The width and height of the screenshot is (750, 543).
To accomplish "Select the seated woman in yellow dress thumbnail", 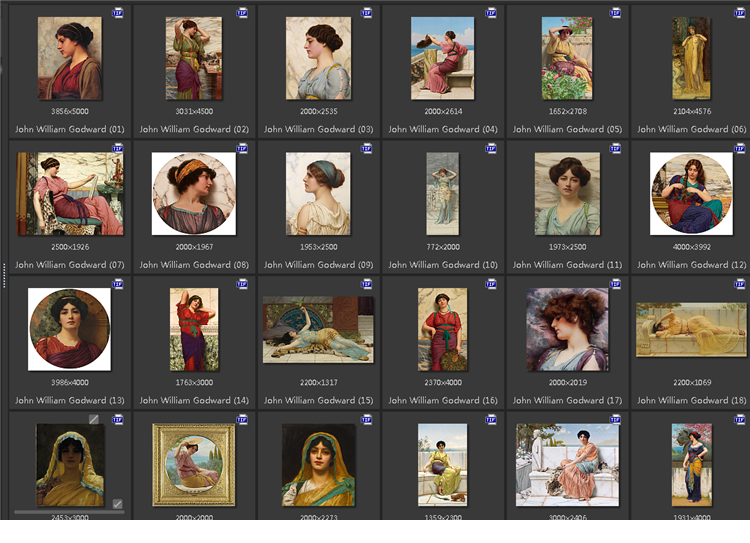I will click(442, 465).
